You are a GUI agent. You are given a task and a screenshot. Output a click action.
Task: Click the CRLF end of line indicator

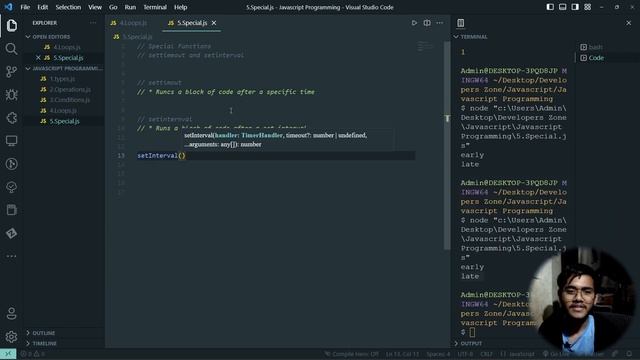[487, 354]
